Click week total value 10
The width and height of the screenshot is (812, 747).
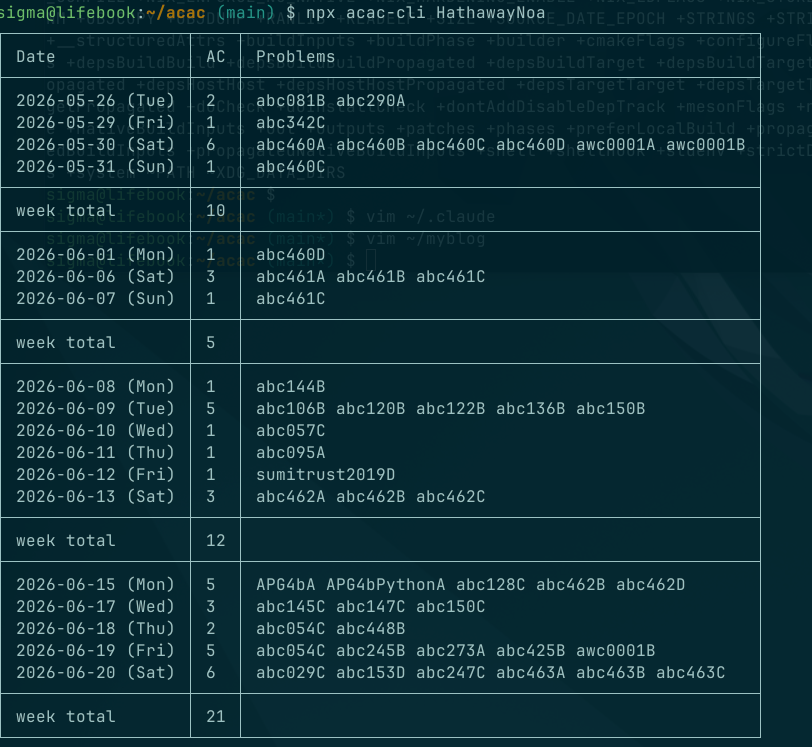(215, 211)
